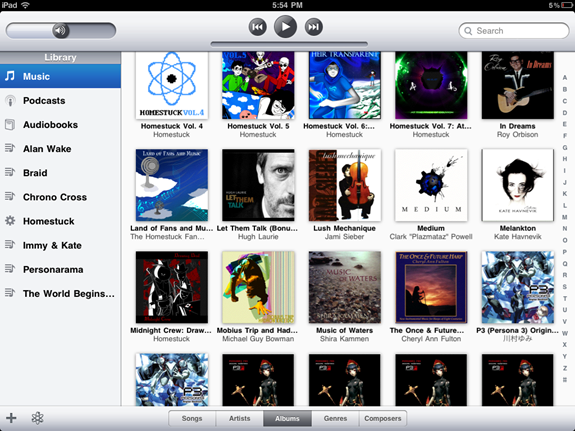This screenshot has height=431, width=575.
Task: Tap the Wi-Fi icon in status bar
Action: (x=25, y=5)
